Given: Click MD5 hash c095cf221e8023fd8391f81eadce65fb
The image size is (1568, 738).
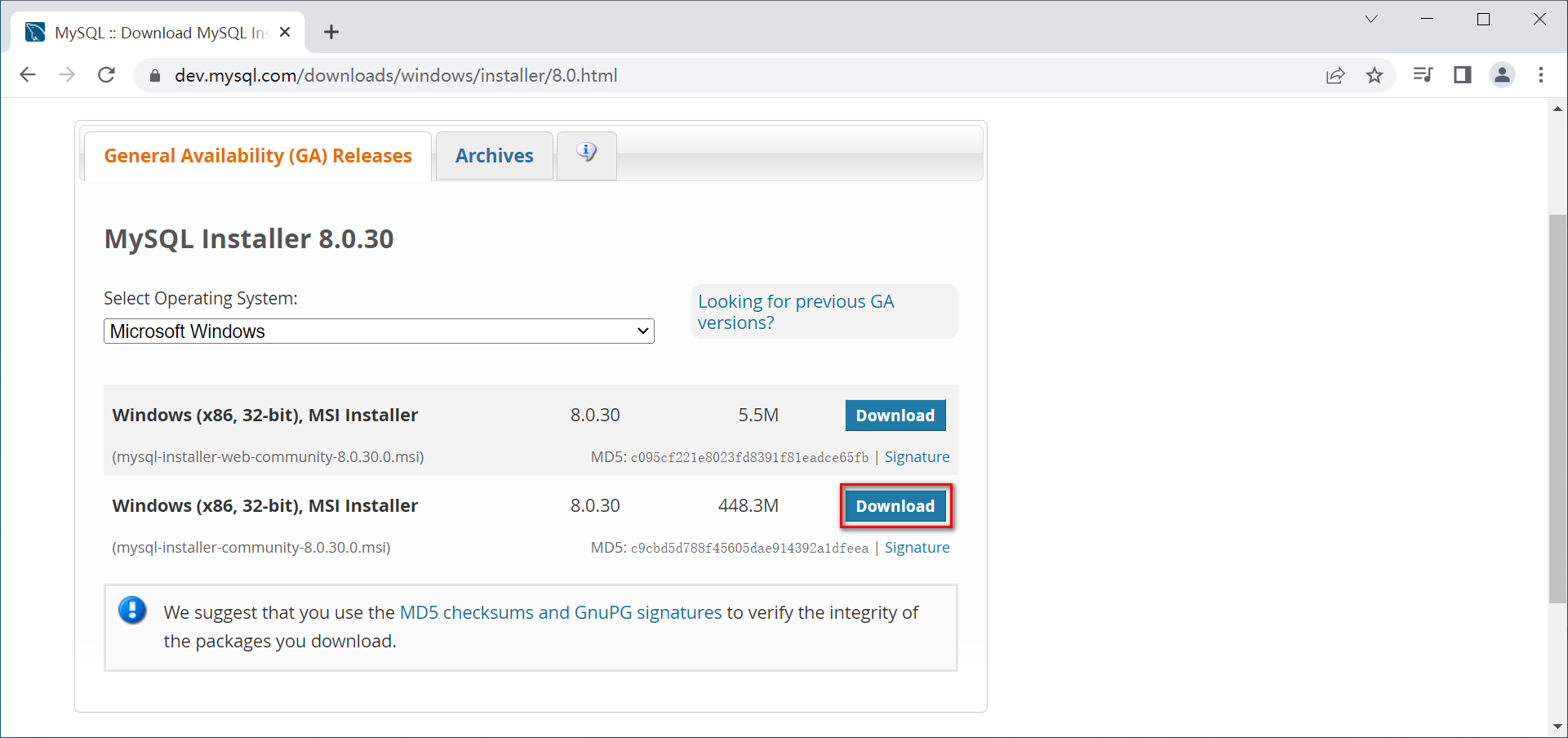Looking at the screenshot, I should tap(749, 458).
